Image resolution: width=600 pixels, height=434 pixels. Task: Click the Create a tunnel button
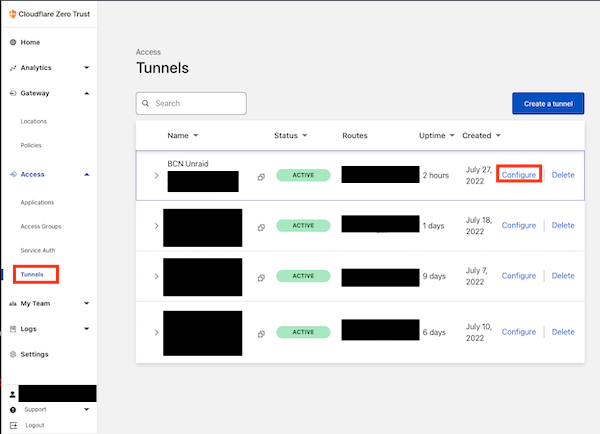548,104
